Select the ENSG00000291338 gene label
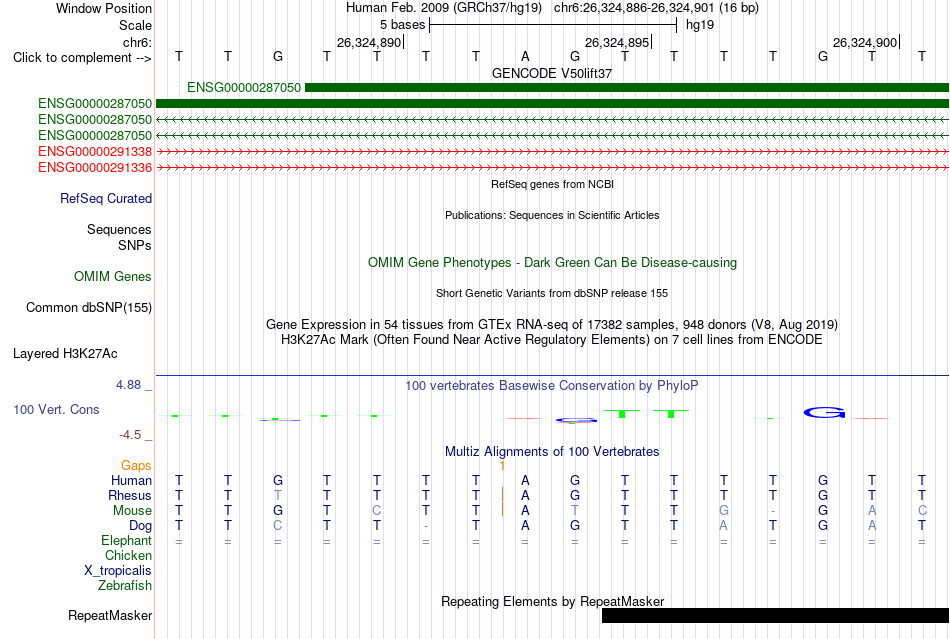 click(x=95, y=151)
